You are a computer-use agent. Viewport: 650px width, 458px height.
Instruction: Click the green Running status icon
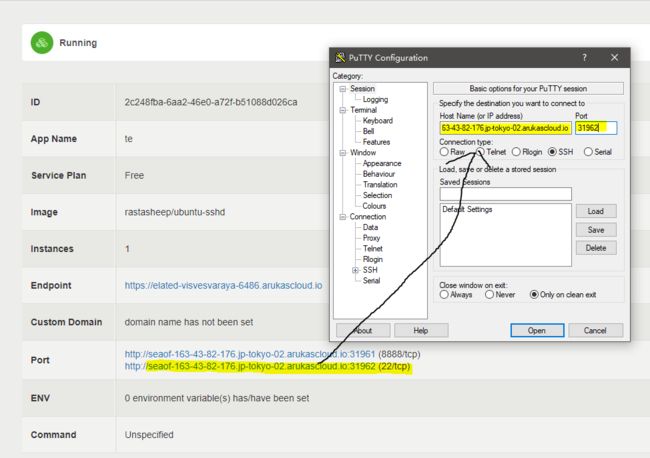(42, 43)
